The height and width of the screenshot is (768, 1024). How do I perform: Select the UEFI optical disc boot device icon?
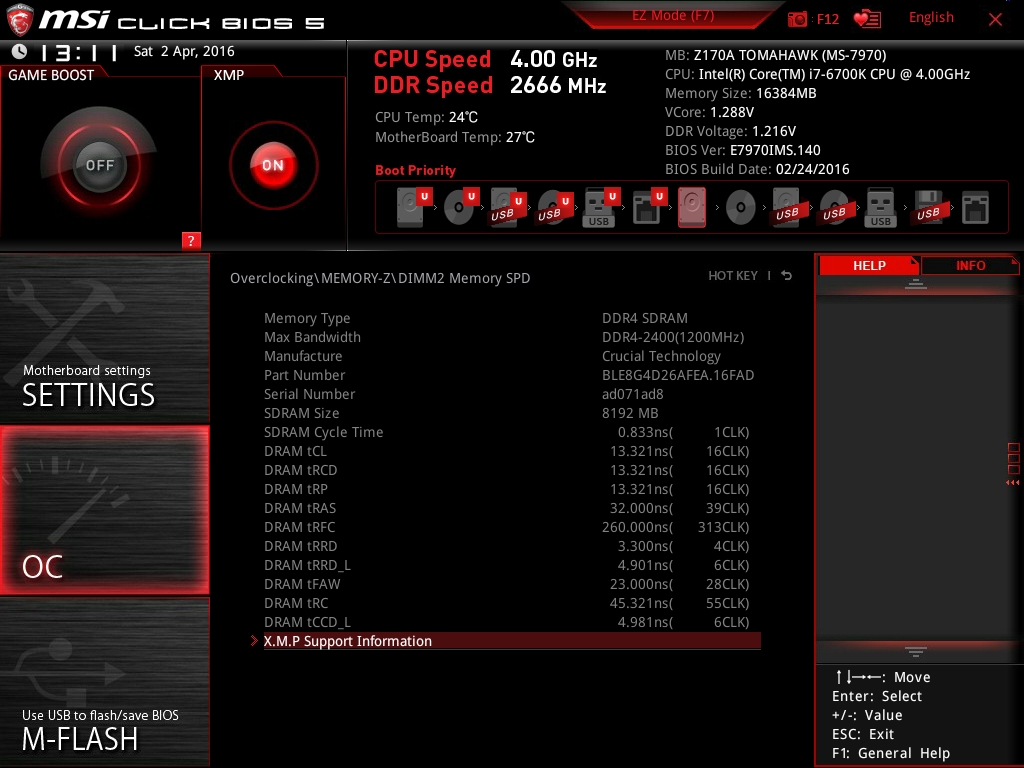461,206
